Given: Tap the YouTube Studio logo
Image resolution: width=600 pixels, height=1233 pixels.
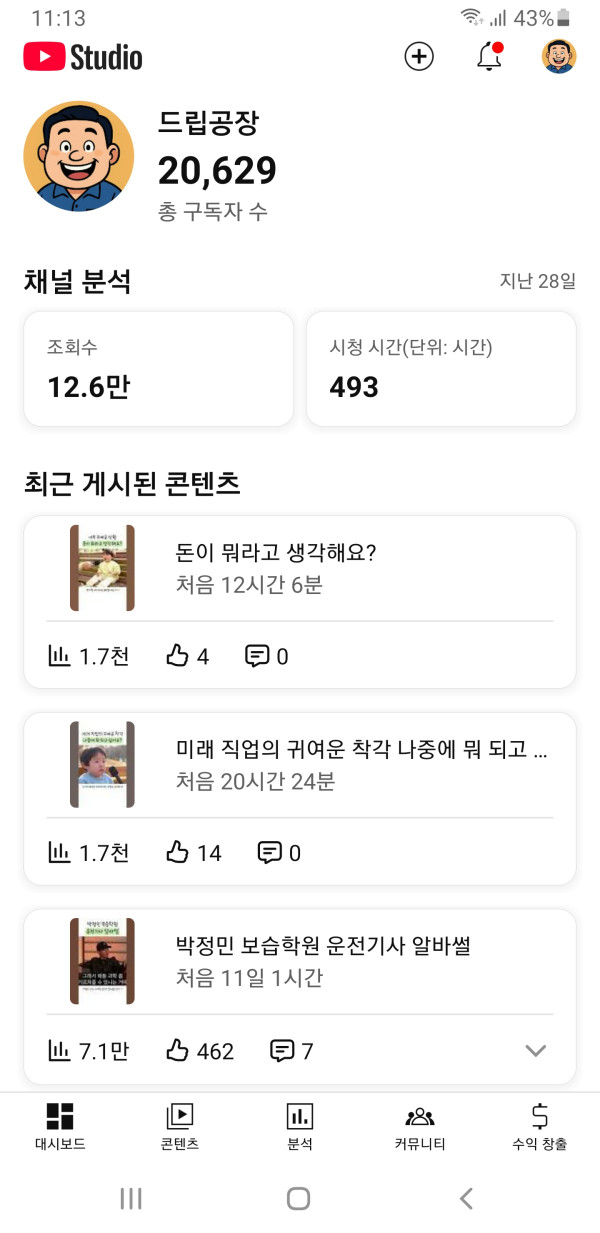Looking at the screenshot, I should [x=83, y=57].
